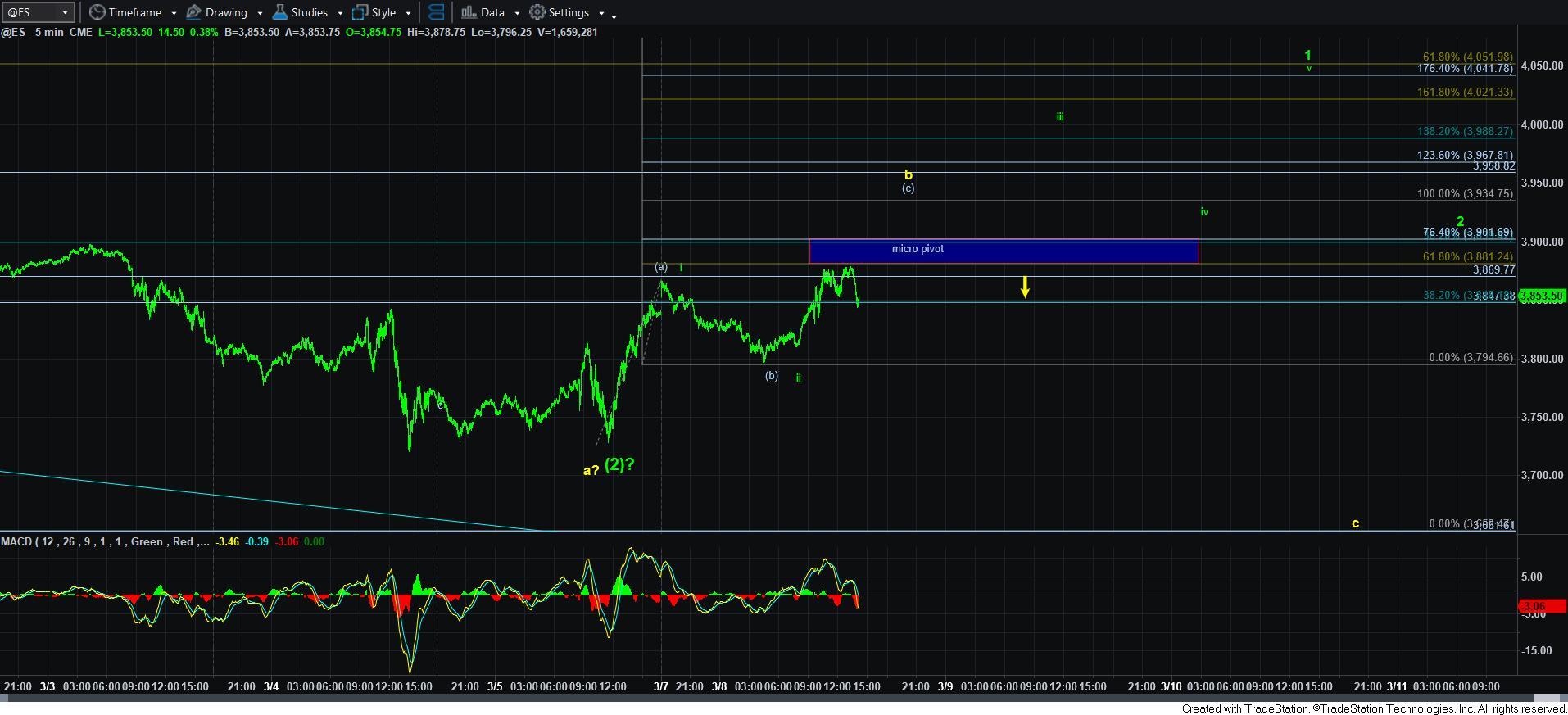
Task: Click the 3,958.82 price level label
Action: click(1493, 165)
